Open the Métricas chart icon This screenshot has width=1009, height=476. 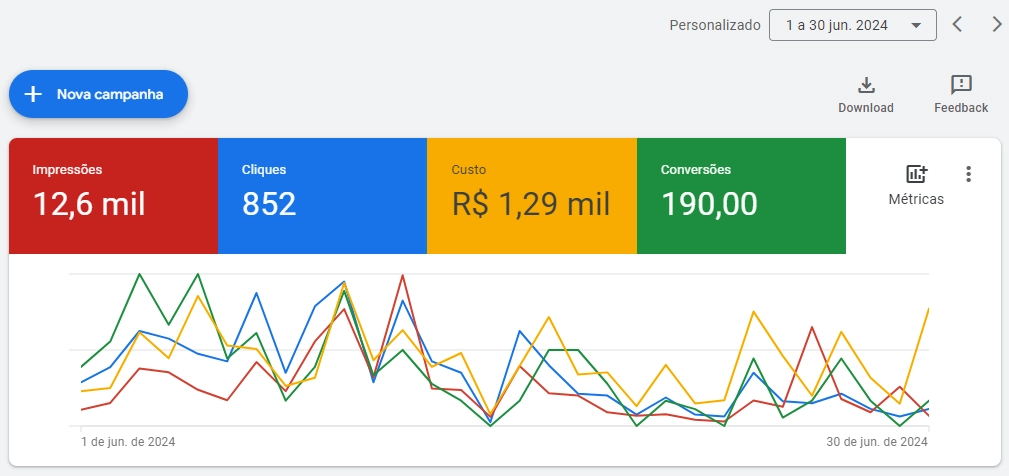pyautogui.click(x=916, y=174)
